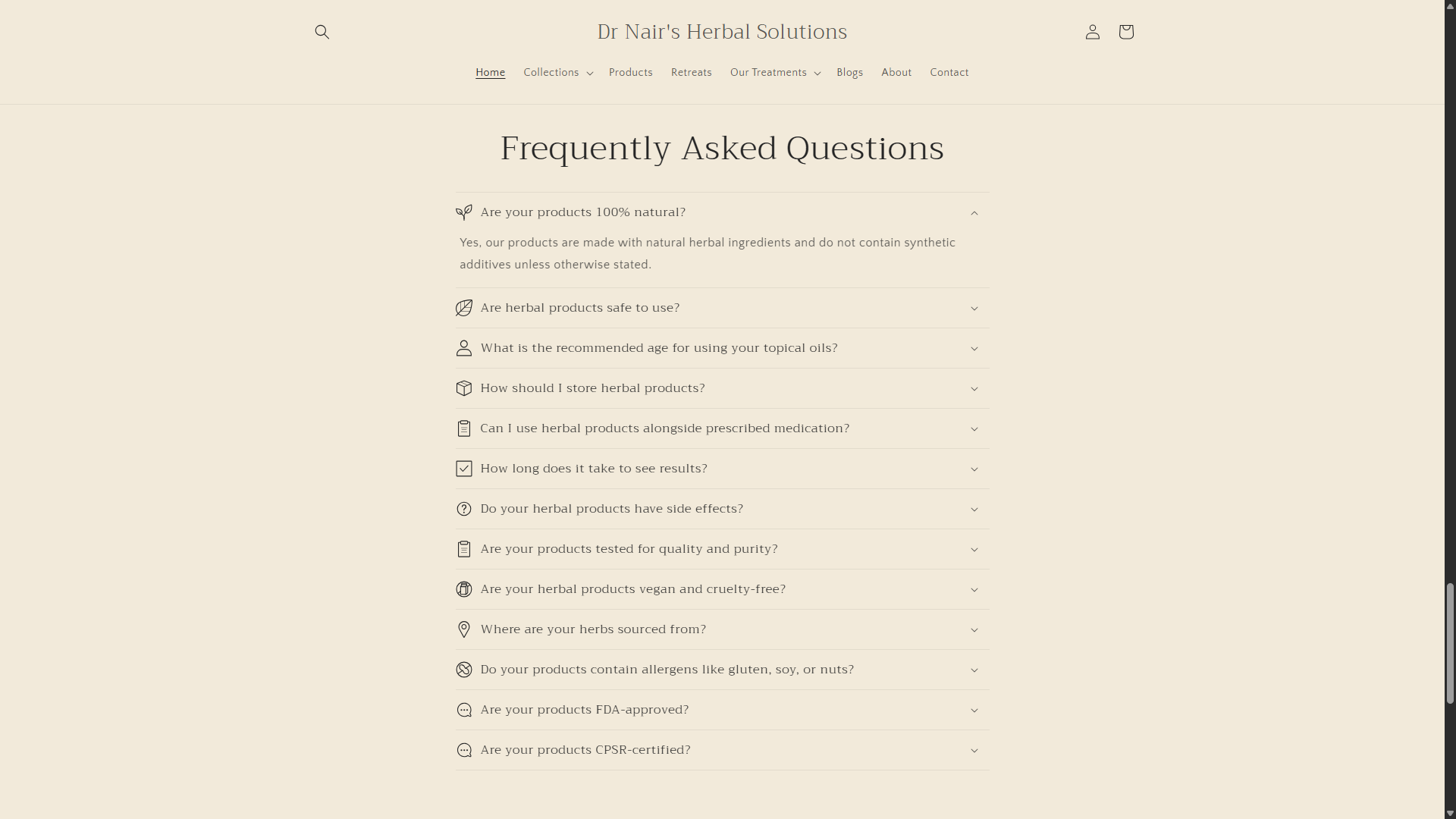
Task: Open the About page from navigation
Action: coord(896,72)
